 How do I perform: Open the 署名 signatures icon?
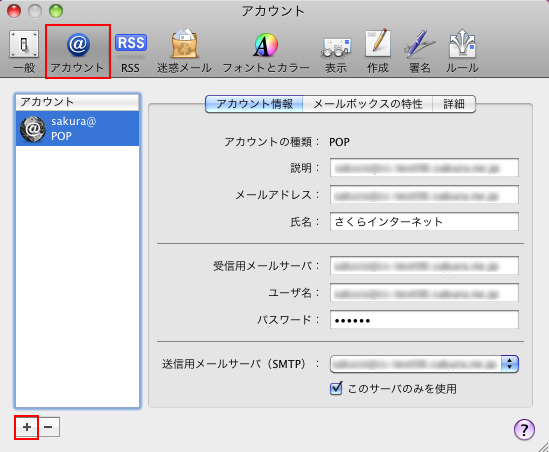point(419,52)
